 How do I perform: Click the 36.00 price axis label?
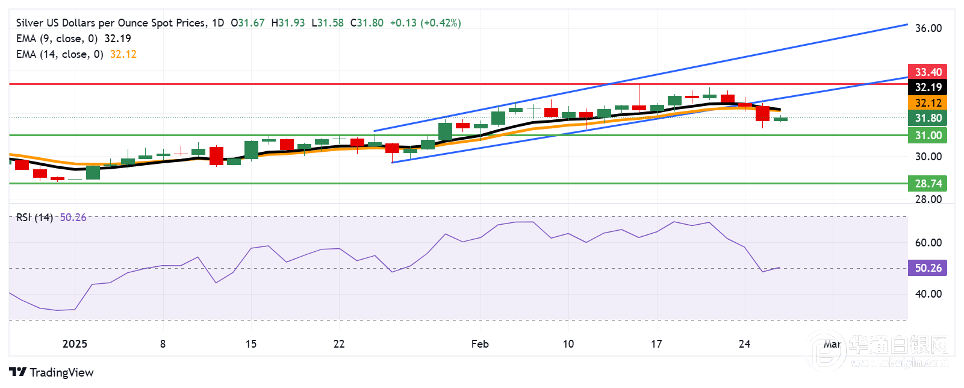930,28
